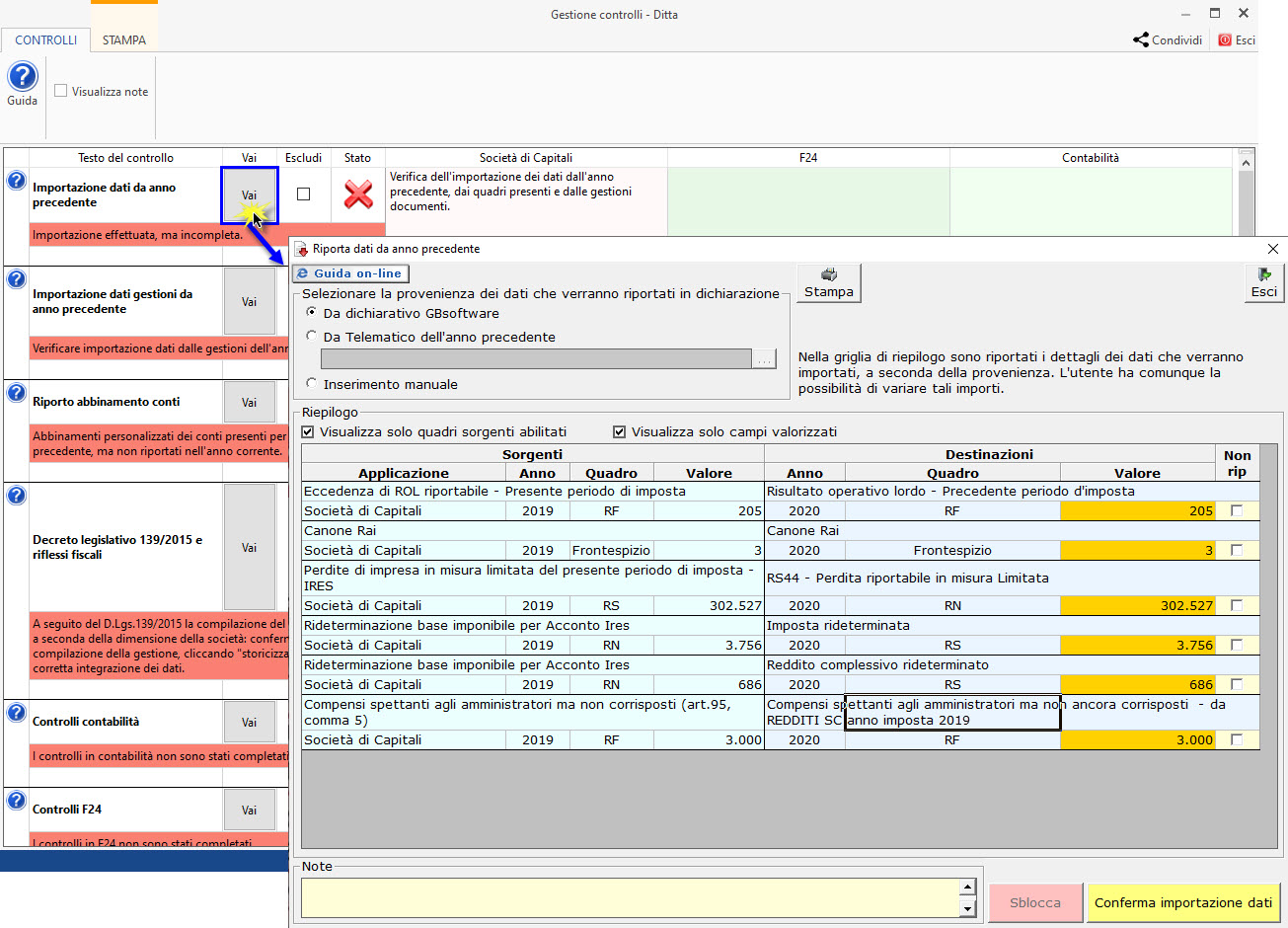Click the help icon beside Decreto legislativo 139/2015

coord(16,496)
